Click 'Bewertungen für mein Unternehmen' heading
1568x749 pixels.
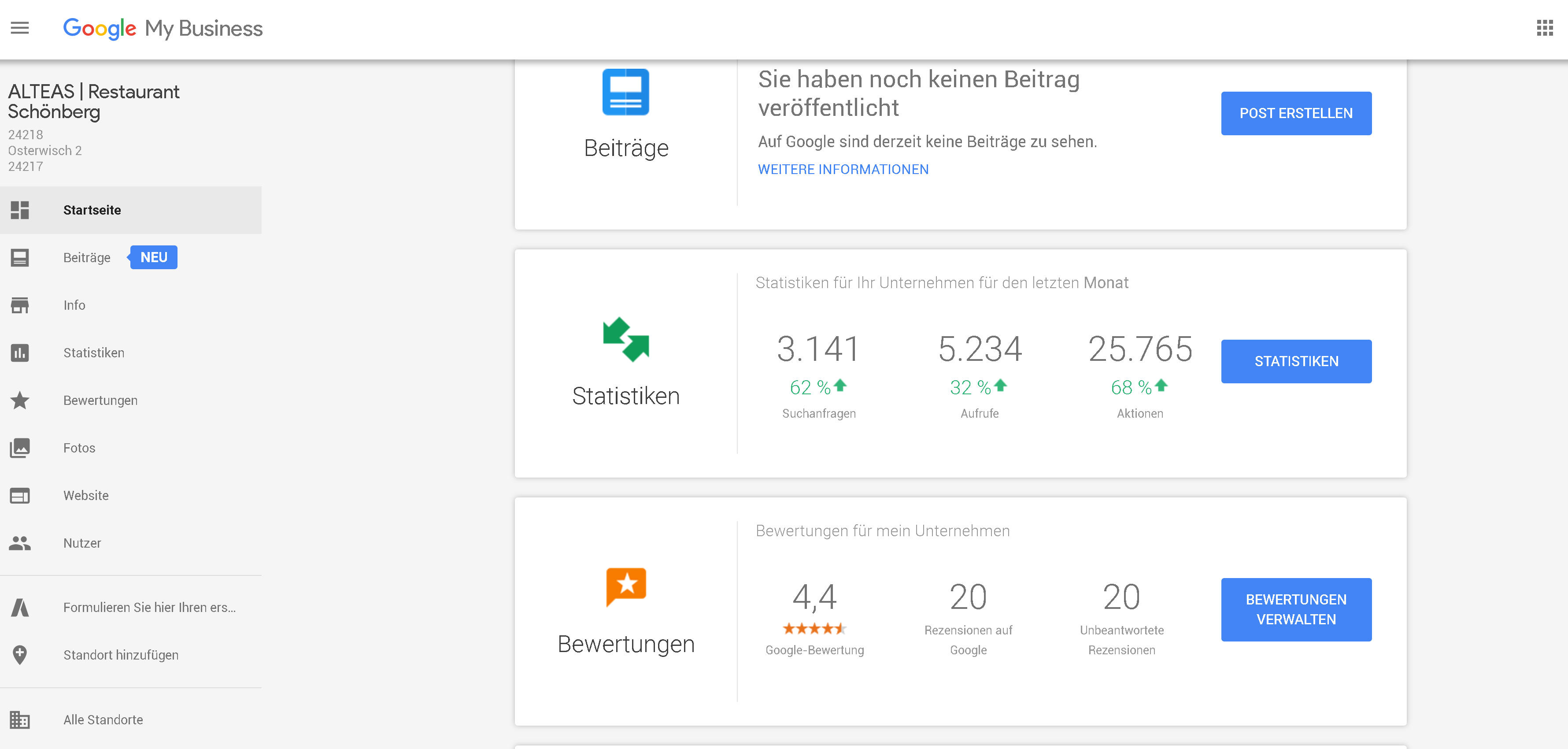coord(883,531)
